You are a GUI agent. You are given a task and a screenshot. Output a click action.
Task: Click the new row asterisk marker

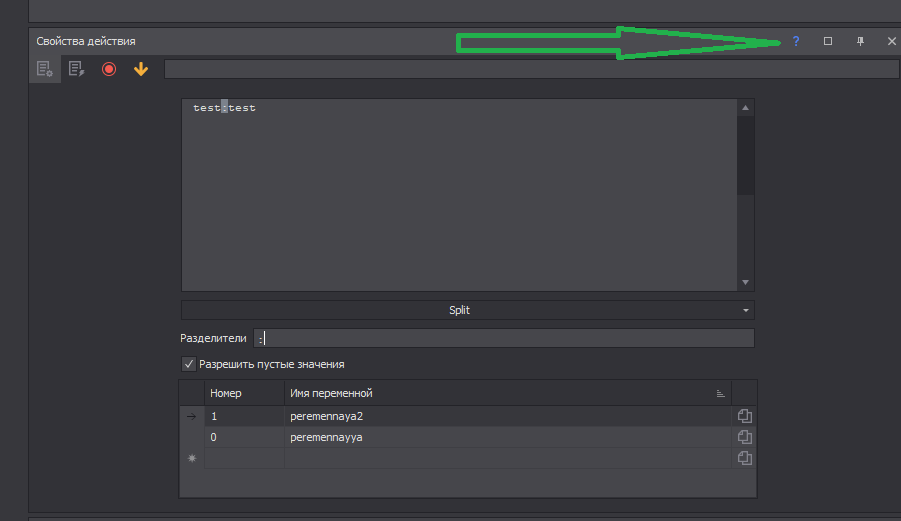192,458
